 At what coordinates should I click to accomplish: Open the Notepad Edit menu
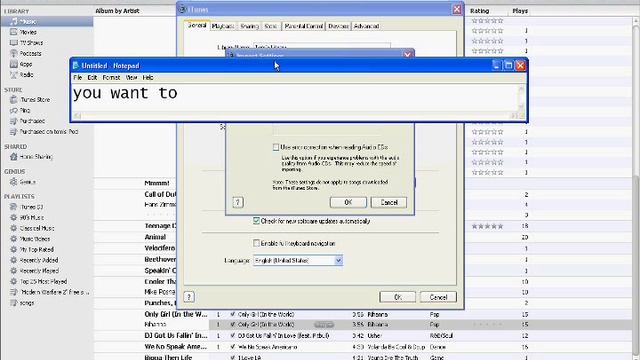(x=92, y=77)
